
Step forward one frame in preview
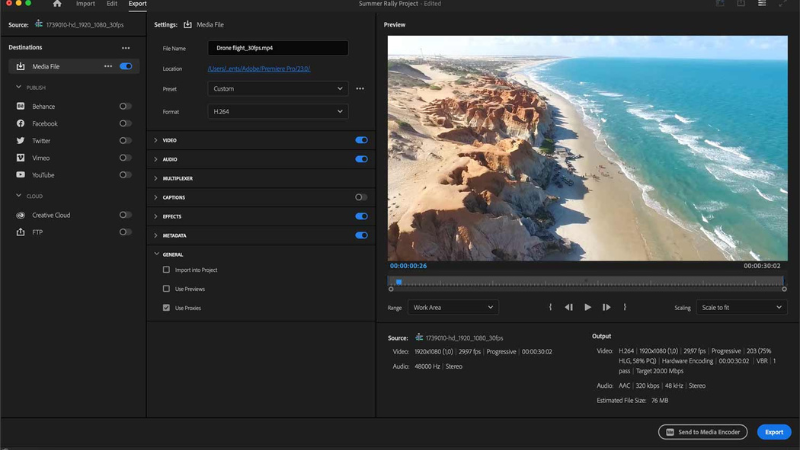(606, 307)
